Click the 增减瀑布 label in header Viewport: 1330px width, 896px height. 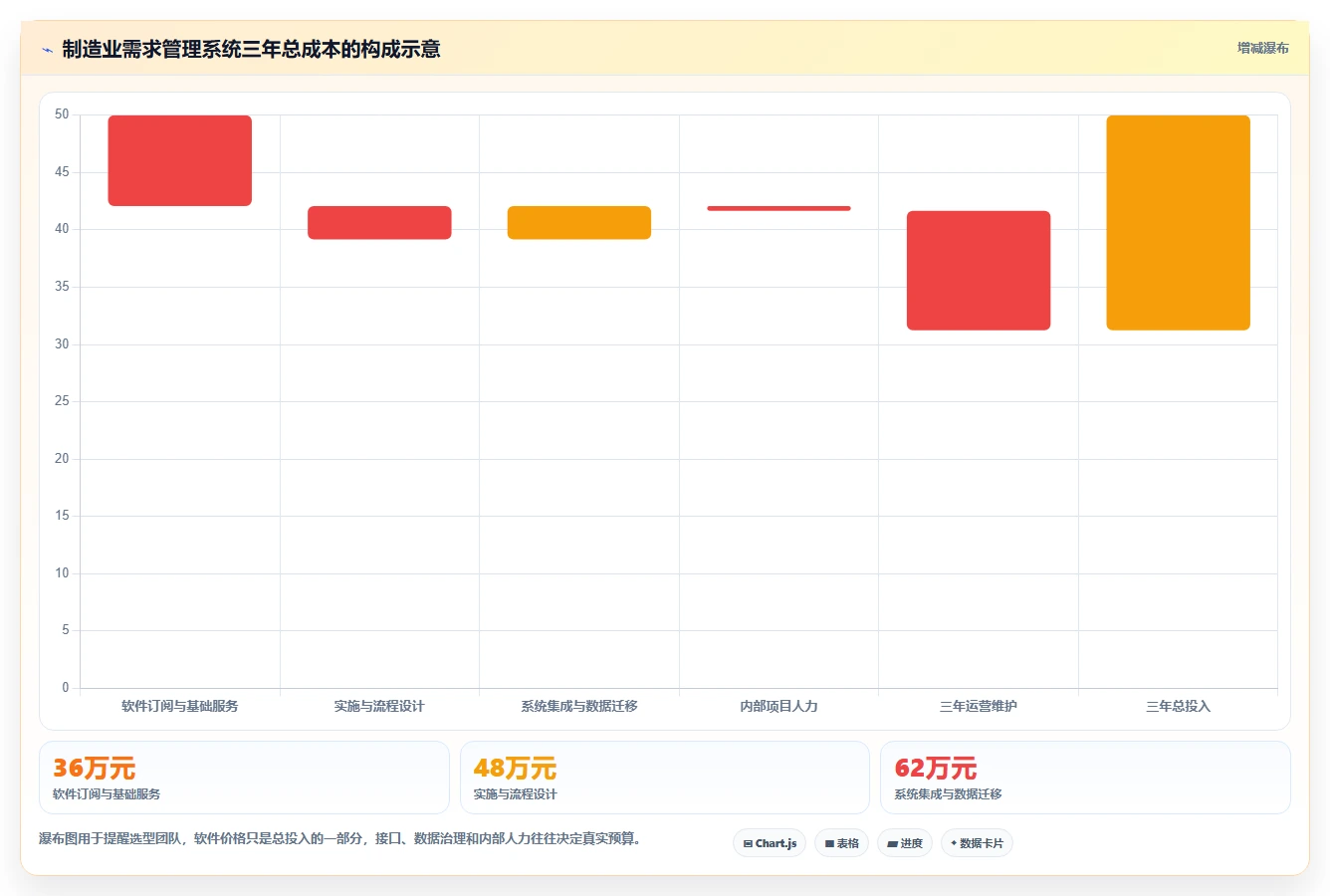click(1262, 48)
